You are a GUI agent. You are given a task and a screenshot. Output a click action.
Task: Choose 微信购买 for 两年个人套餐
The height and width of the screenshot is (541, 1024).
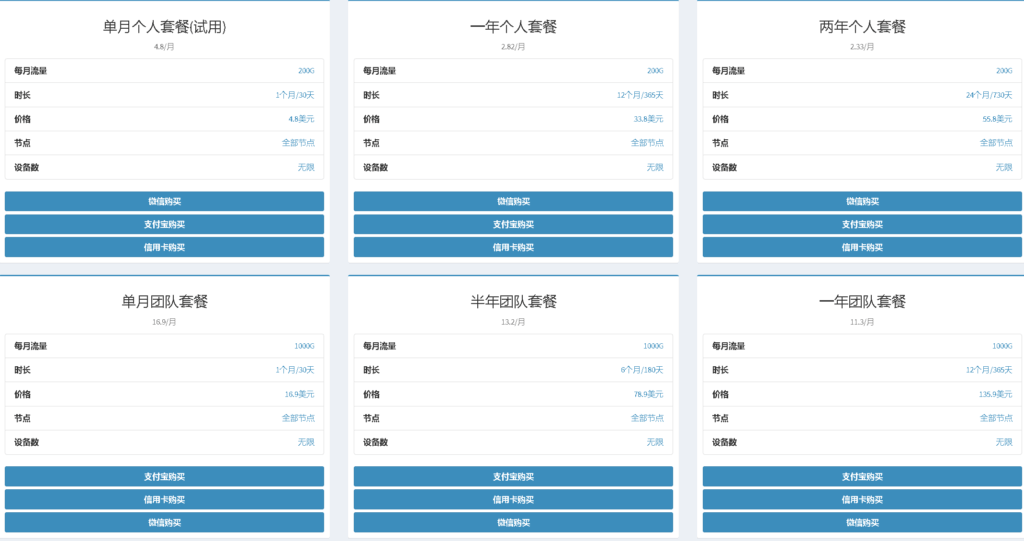(x=862, y=201)
